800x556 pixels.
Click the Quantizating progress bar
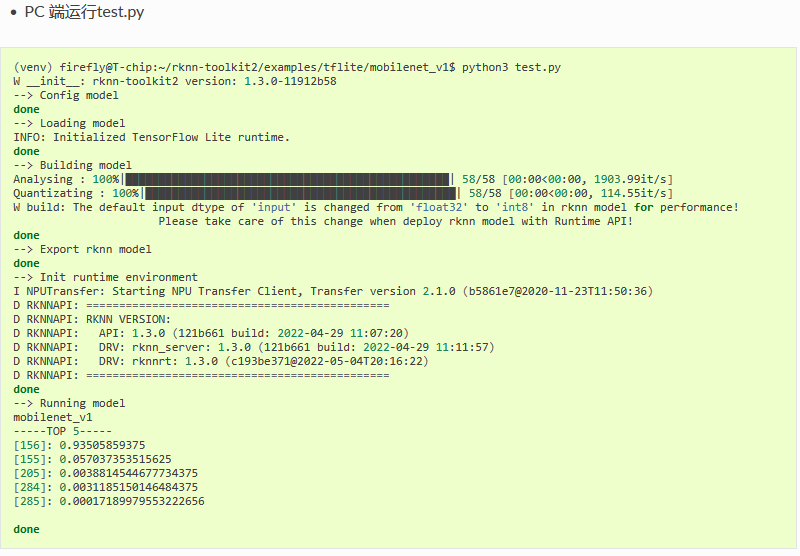301,193
